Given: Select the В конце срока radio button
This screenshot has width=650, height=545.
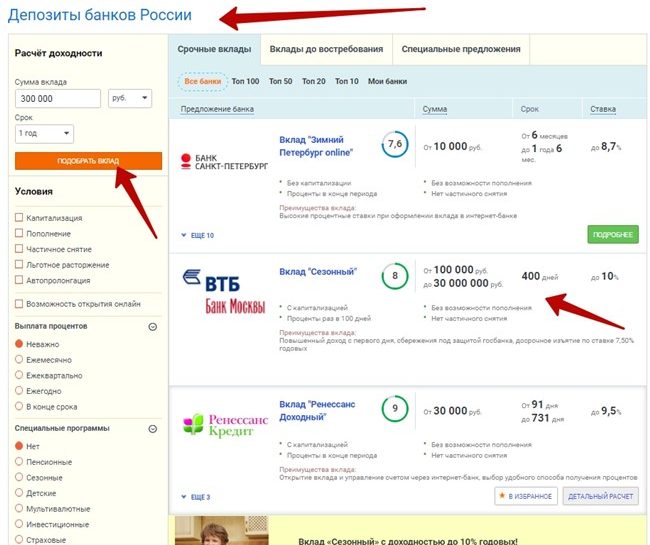Looking at the screenshot, I should 19,406.
